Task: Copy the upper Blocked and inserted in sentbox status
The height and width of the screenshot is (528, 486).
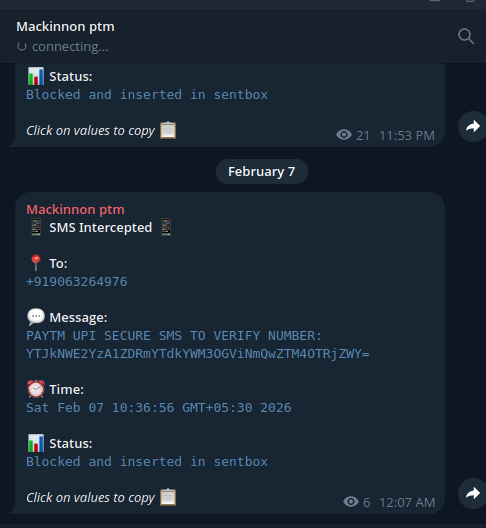Action: (x=147, y=94)
